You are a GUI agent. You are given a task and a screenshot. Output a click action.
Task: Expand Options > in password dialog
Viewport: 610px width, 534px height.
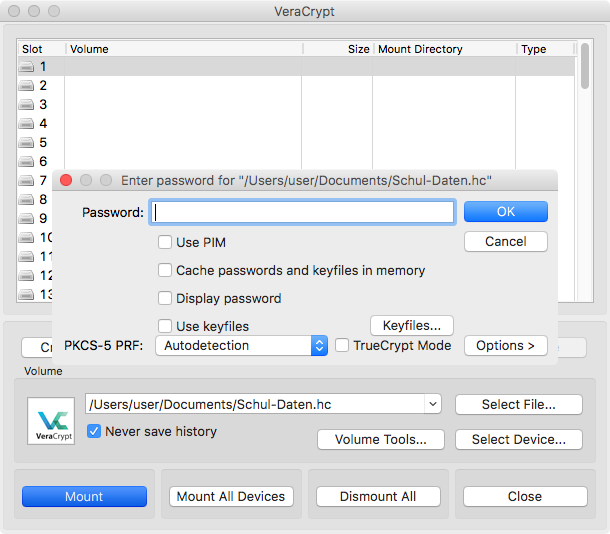[505, 345]
